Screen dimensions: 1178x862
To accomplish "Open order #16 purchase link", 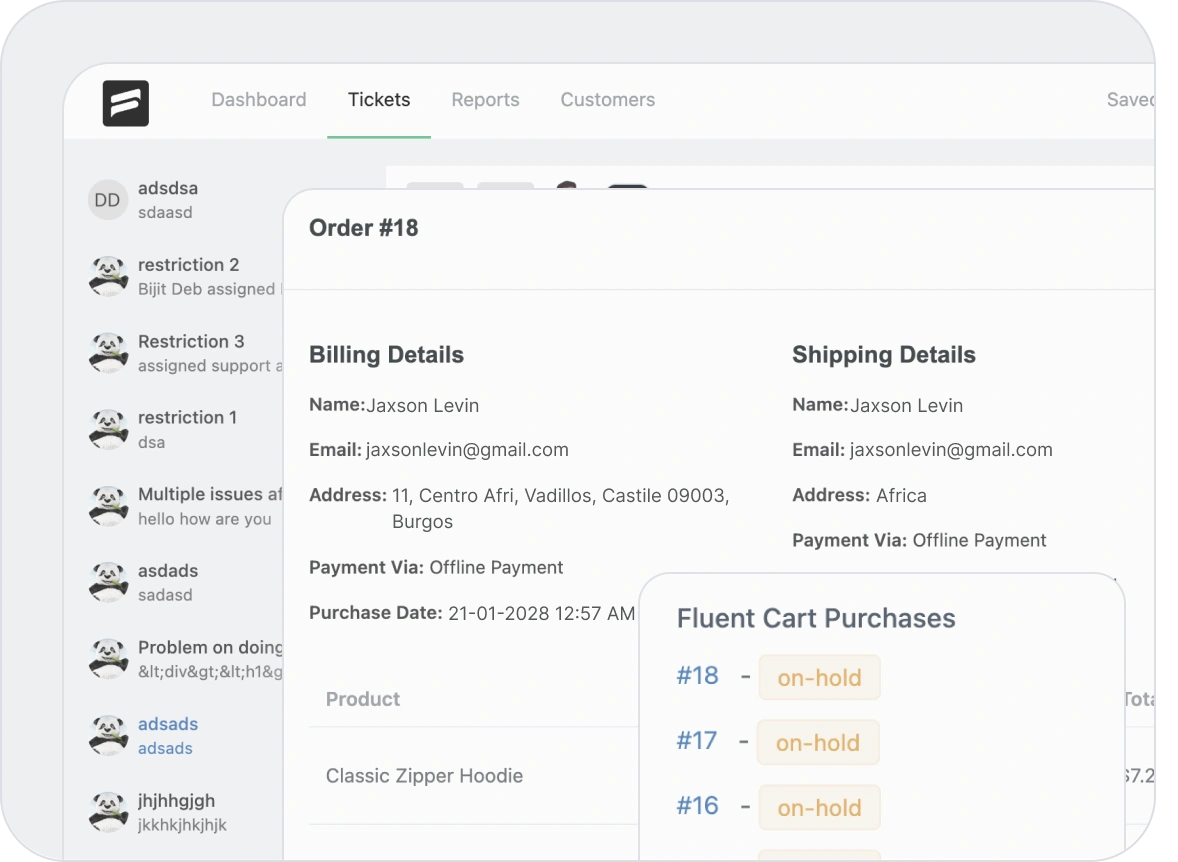I will tap(697, 806).
